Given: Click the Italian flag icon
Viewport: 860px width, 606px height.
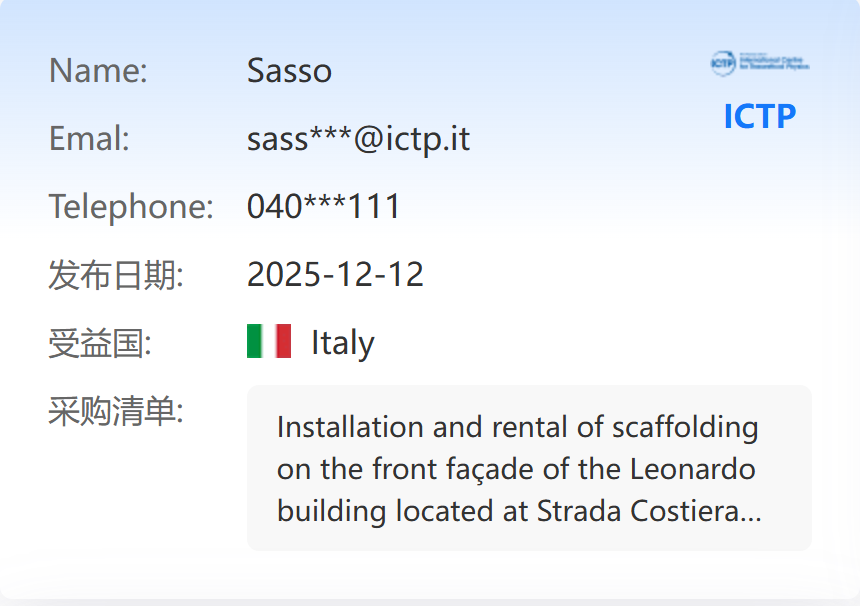Looking at the screenshot, I should tap(268, 342).
